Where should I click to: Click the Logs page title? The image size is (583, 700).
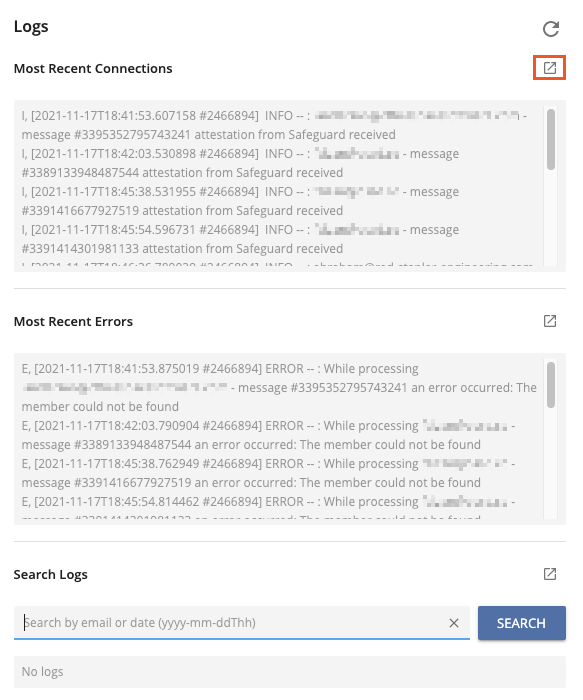(31, 26)
